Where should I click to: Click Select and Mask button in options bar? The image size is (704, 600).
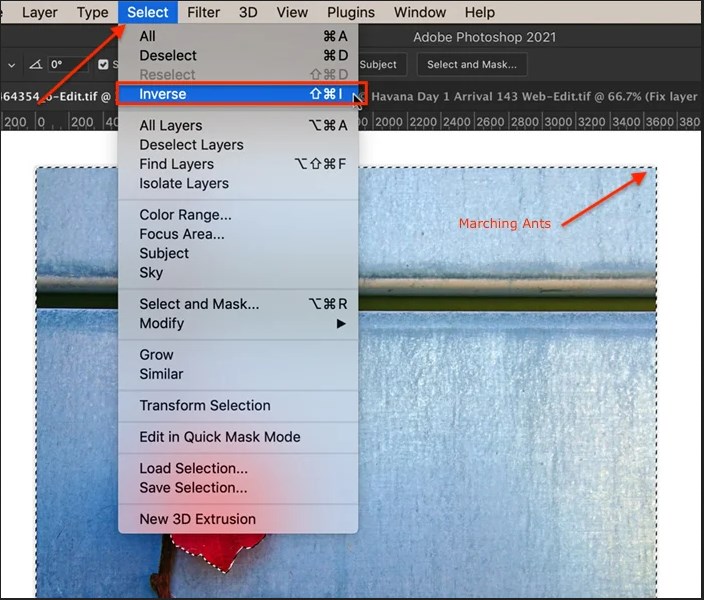pyautogui.click(x=472, y=65)
